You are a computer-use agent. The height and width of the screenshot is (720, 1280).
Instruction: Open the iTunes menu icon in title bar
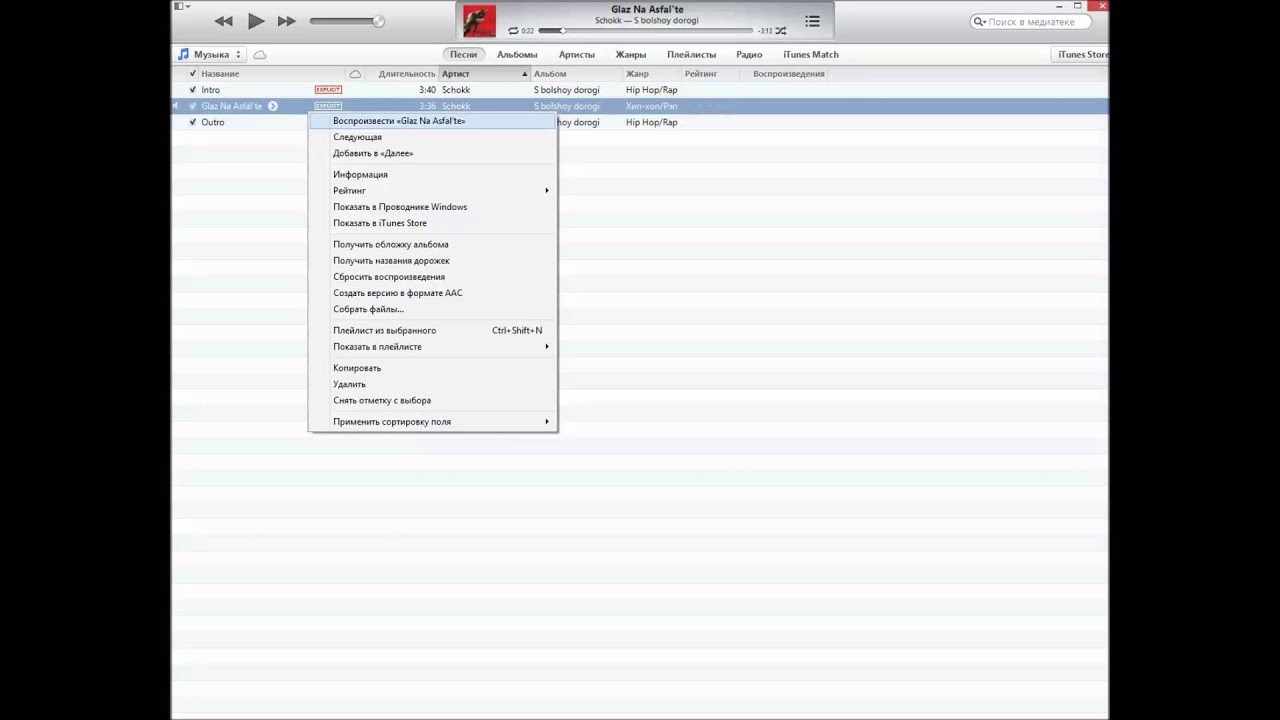coord(181,6)
